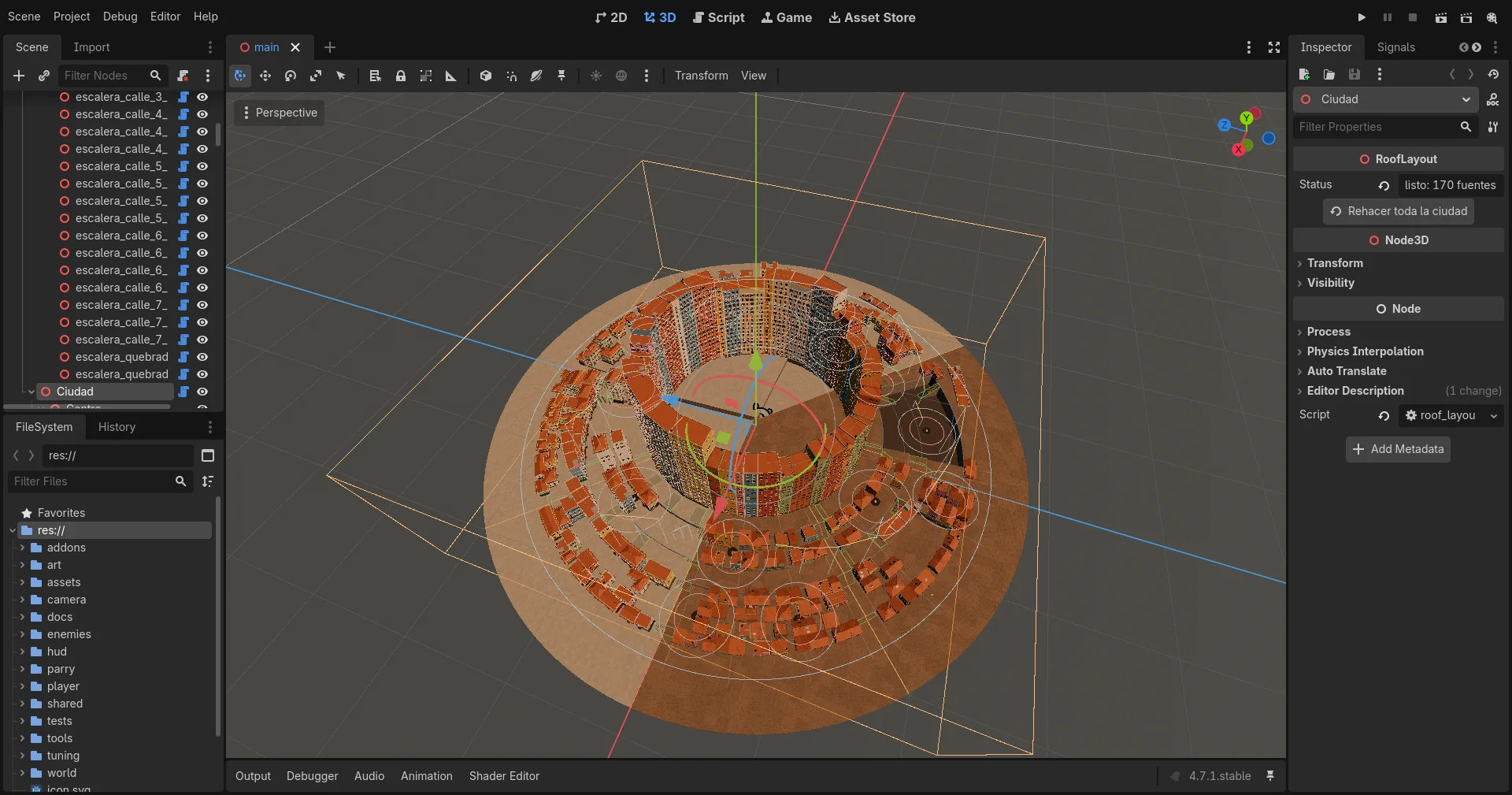
Task: Click Rehacer toda la ciudad button
Action: 1399,211
